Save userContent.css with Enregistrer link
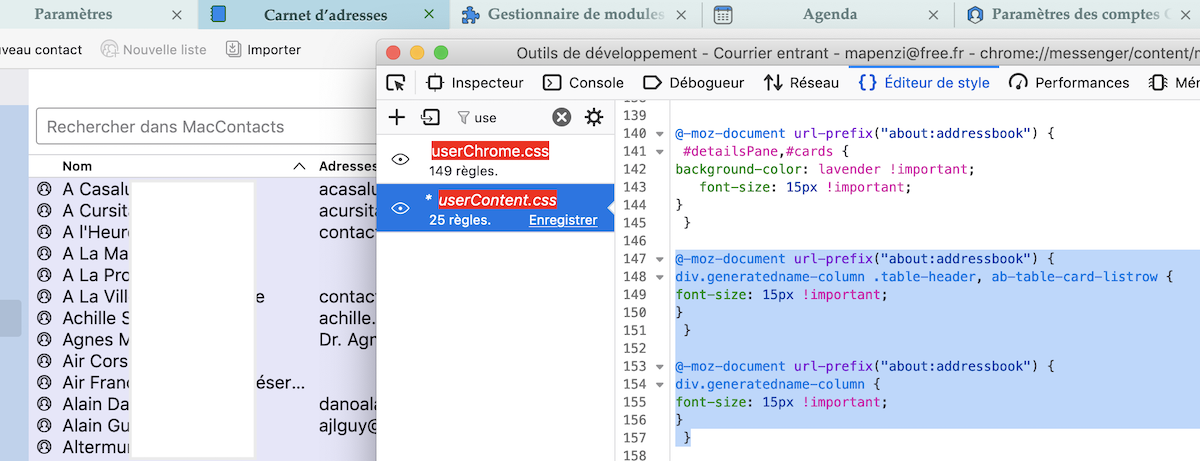The image size is (1200, 461). click(563, 220)
